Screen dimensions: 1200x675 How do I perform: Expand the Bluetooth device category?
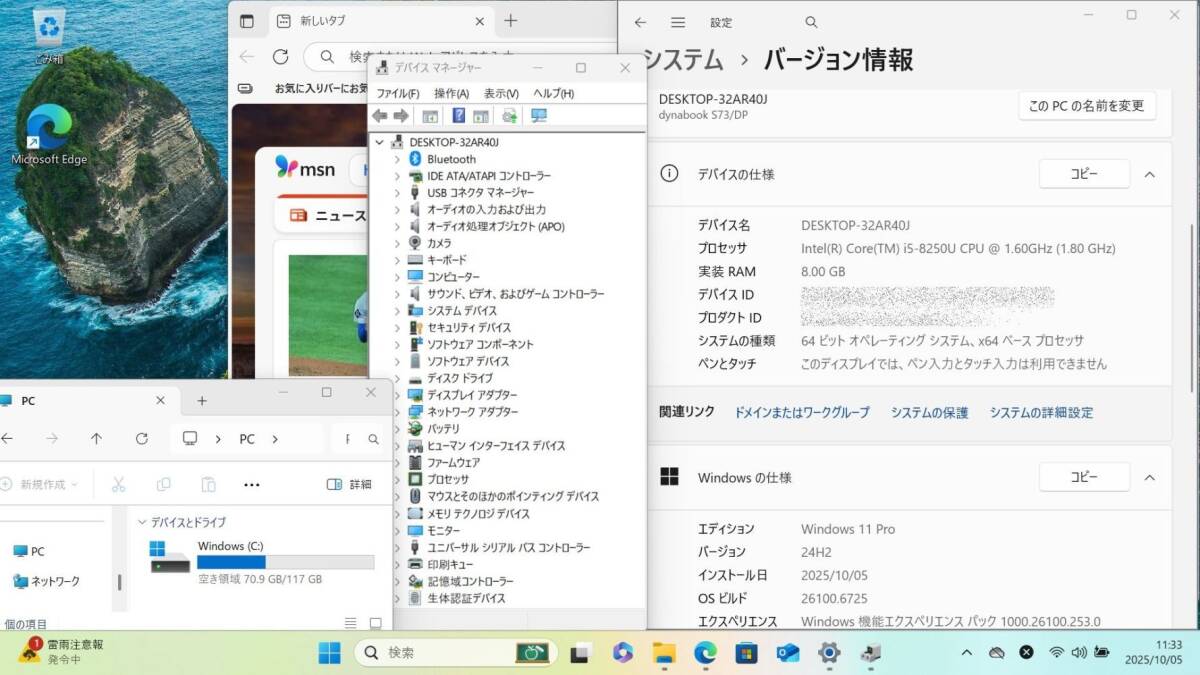[x=397, y=159]
